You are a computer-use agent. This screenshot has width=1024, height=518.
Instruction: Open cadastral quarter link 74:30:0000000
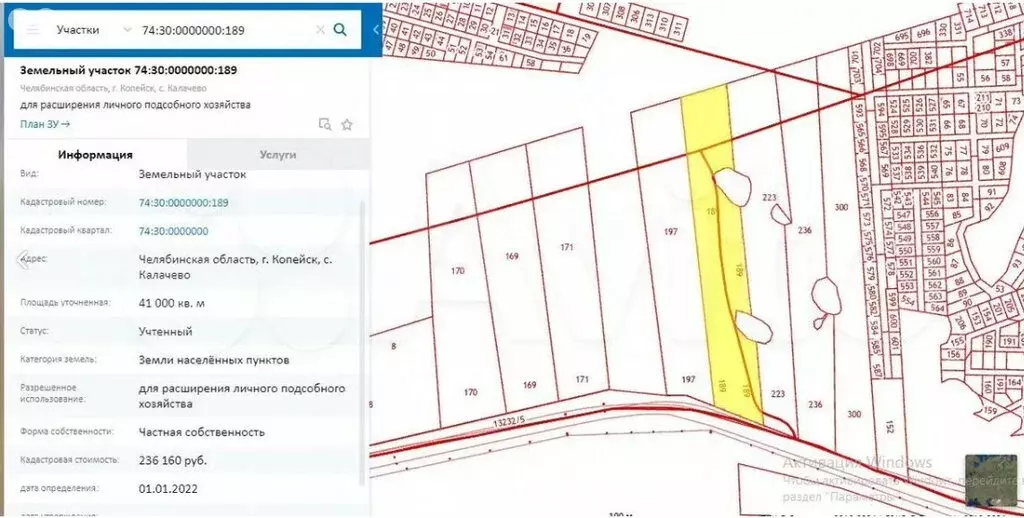pos(173,231)
